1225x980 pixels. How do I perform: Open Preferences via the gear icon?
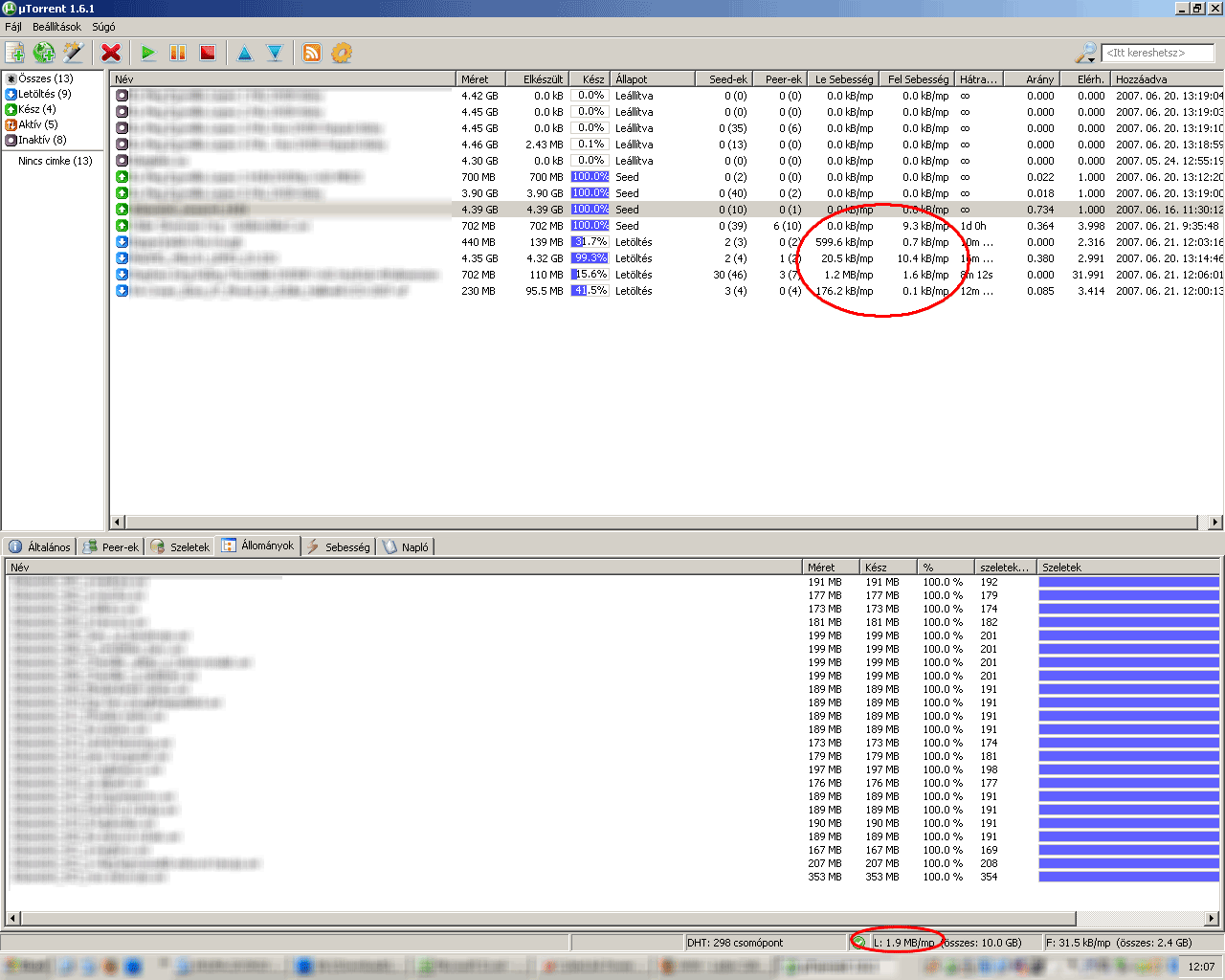click(x=342, y=53)
